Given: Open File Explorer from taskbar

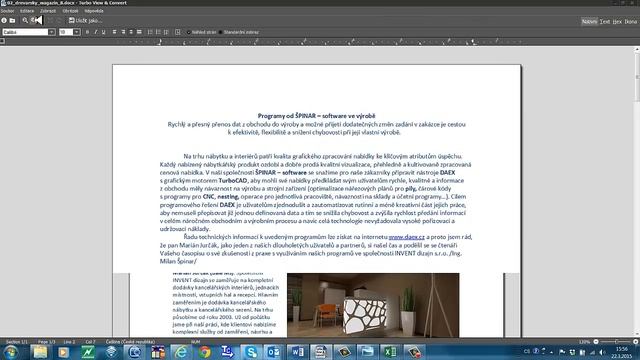Looking at the screenshot, I should click(40, 352).
